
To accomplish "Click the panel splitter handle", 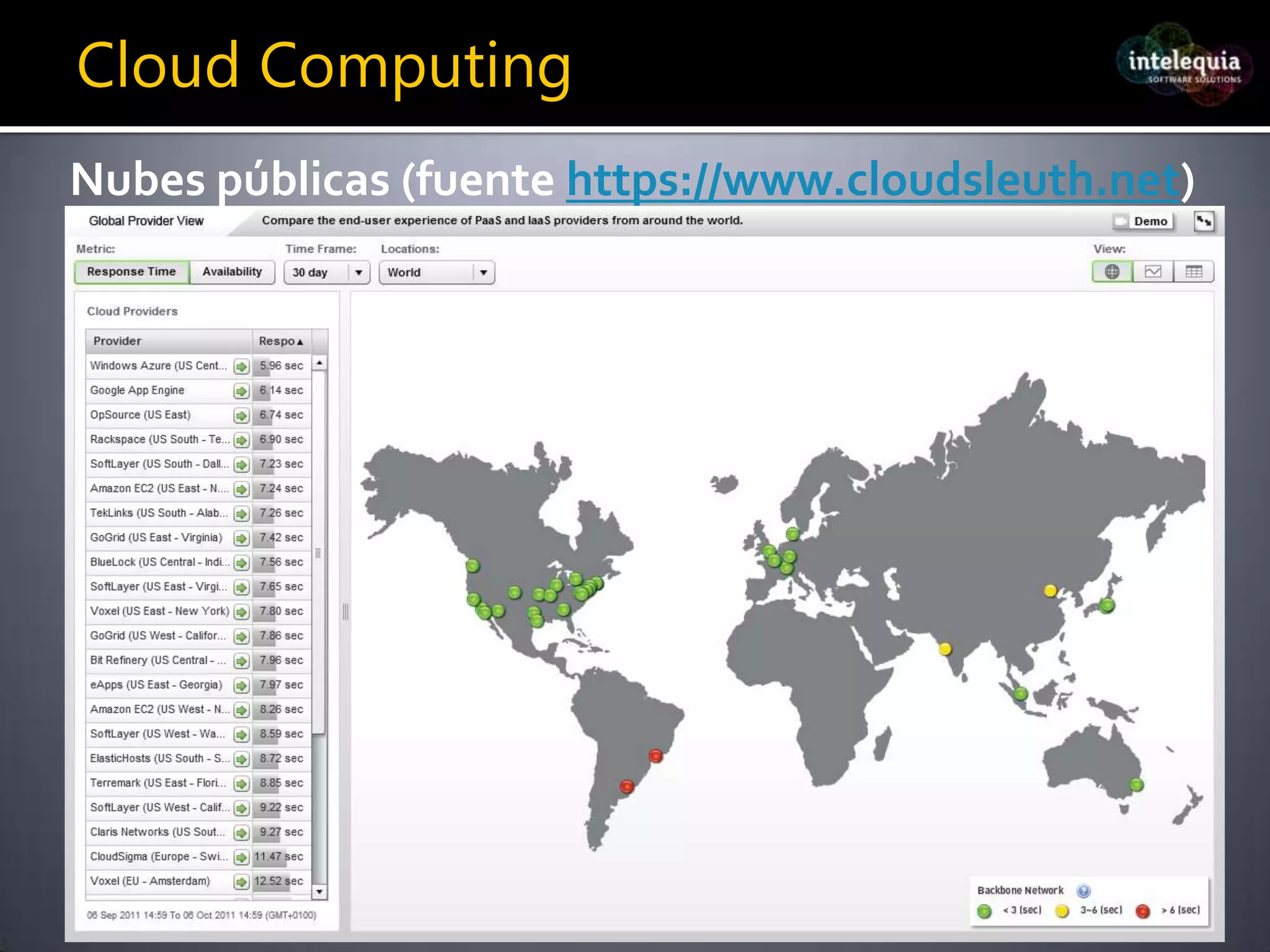I will [x=345, y=612].
